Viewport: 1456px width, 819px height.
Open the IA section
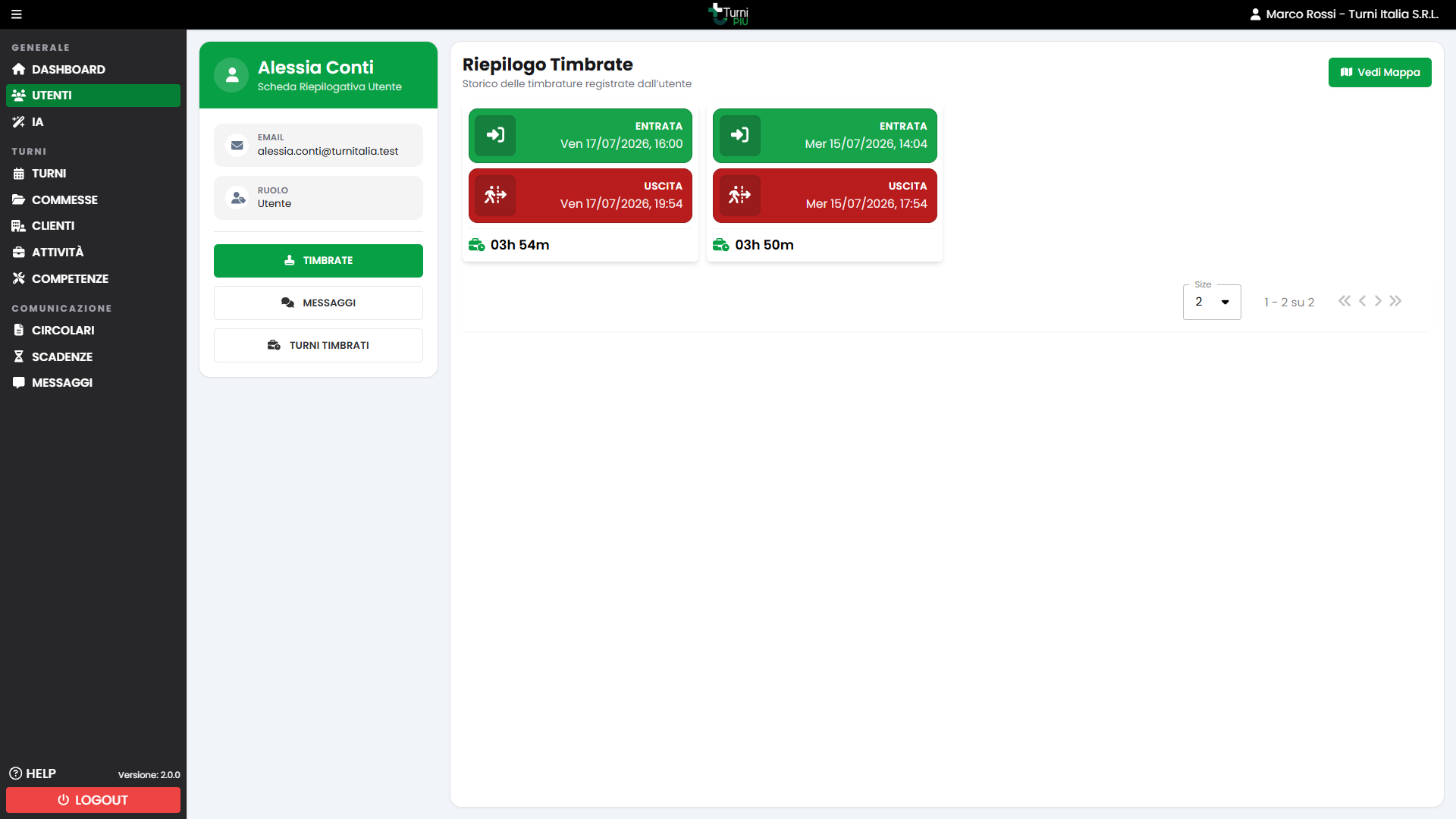[x=93, y=122]
